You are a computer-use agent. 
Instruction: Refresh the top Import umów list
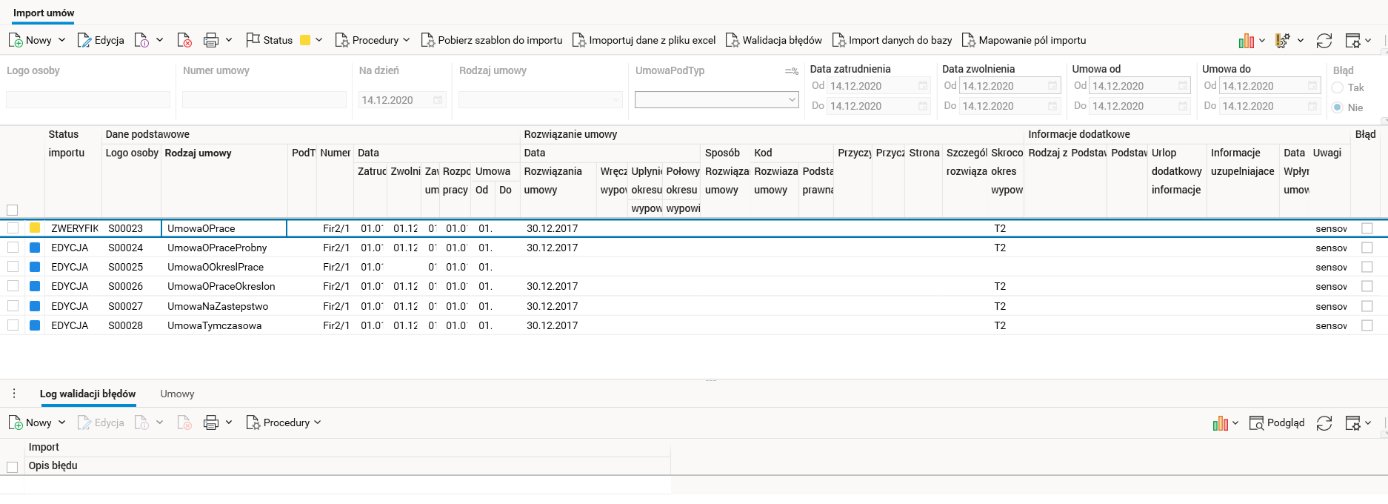1324,40
